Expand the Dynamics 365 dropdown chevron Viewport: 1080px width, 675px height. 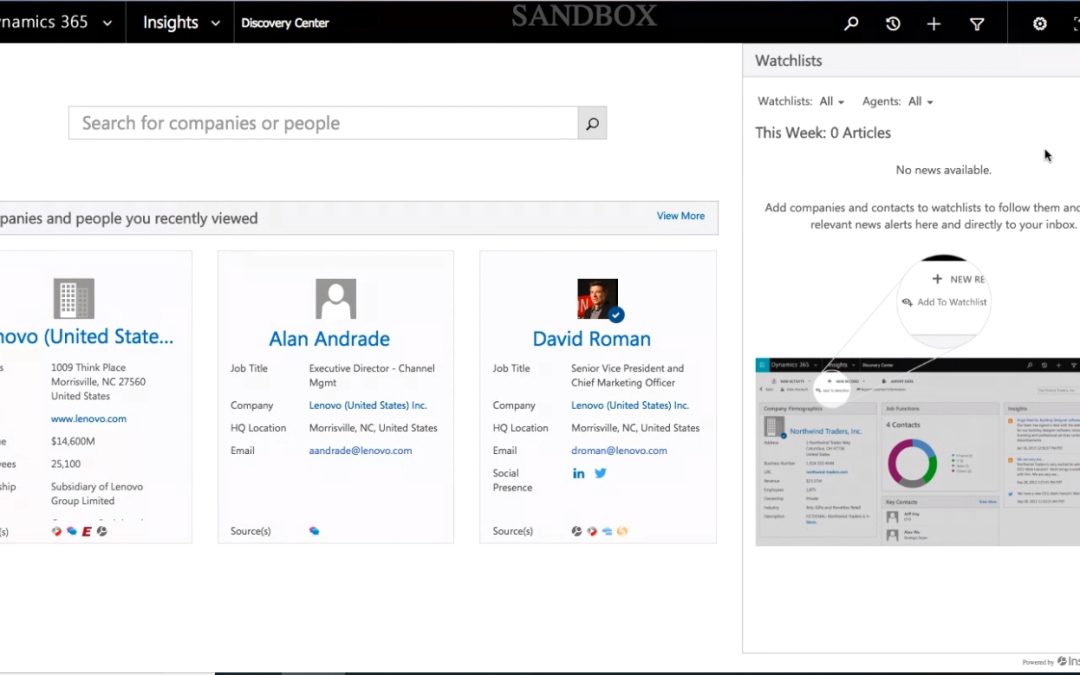107,23
